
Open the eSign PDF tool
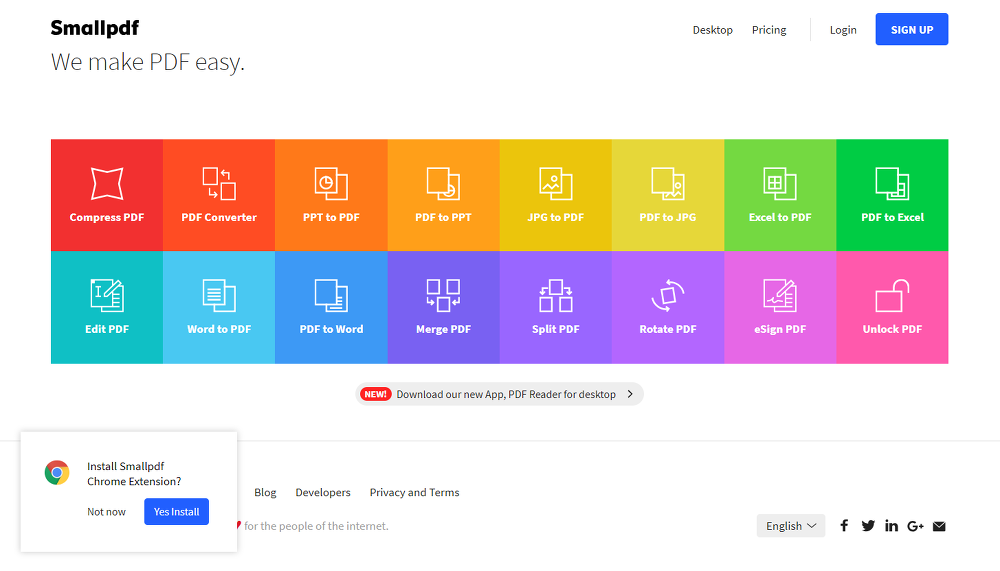(780, 308)
